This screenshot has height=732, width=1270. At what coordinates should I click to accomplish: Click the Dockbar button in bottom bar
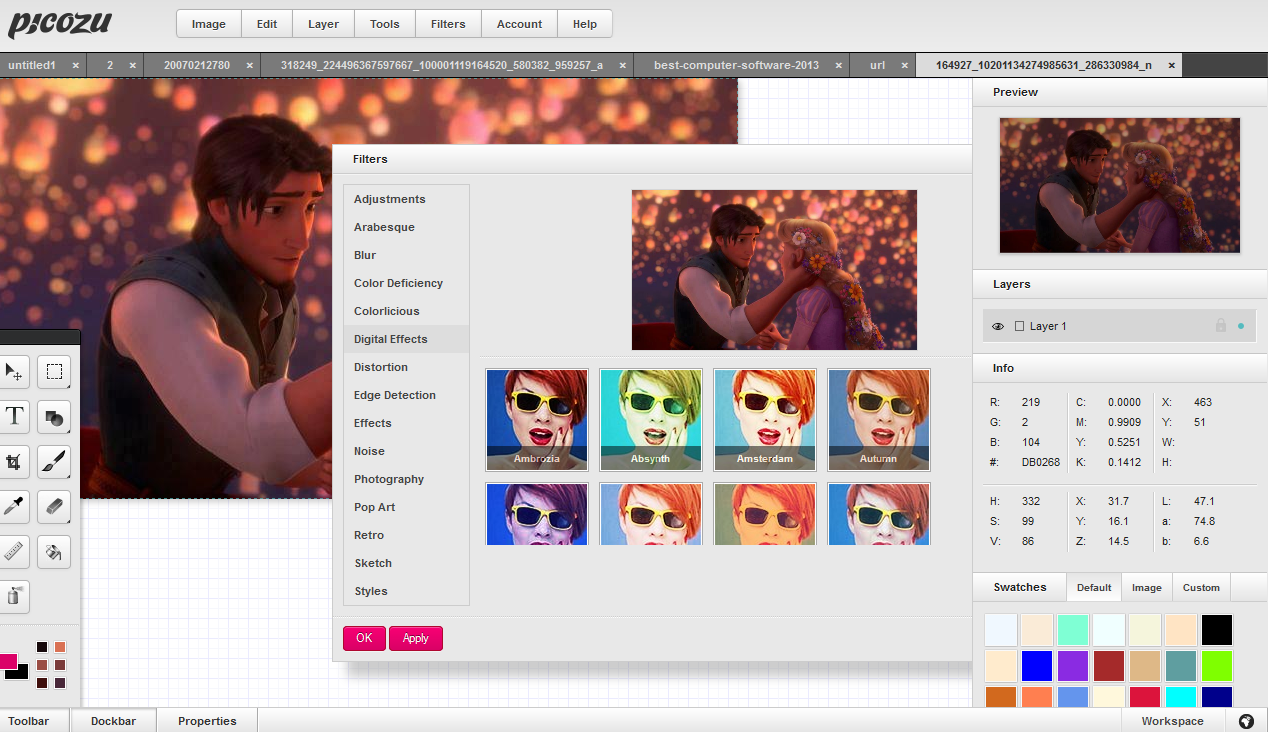pos(113,721)
